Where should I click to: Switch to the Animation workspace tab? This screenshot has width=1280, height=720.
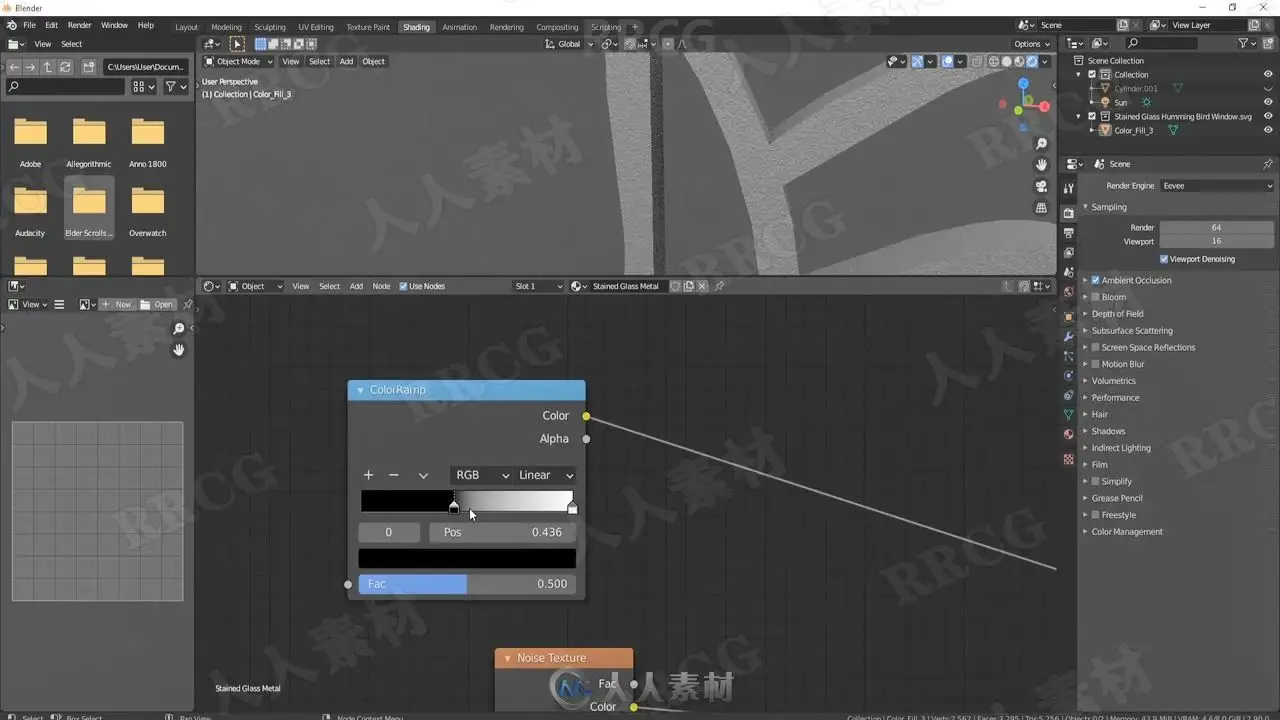[460, 27]
